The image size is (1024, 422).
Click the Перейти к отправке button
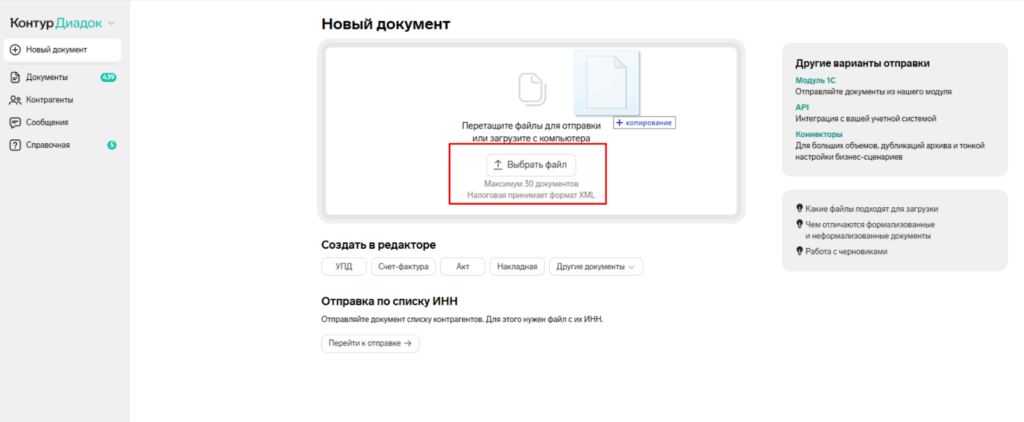(370, 344)
